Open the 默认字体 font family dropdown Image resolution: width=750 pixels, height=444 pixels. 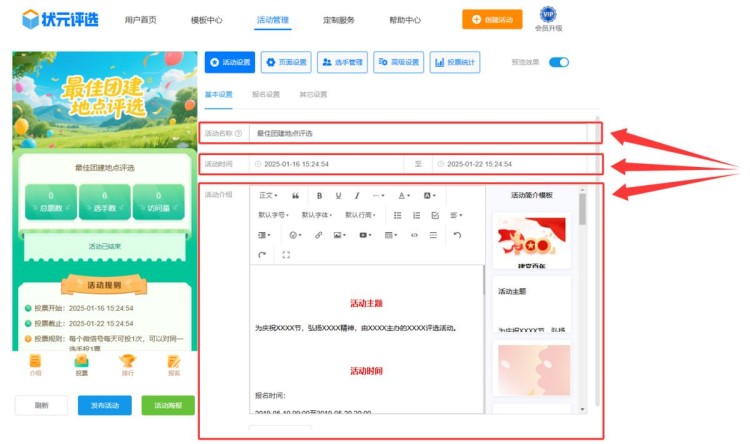[318, 215]
